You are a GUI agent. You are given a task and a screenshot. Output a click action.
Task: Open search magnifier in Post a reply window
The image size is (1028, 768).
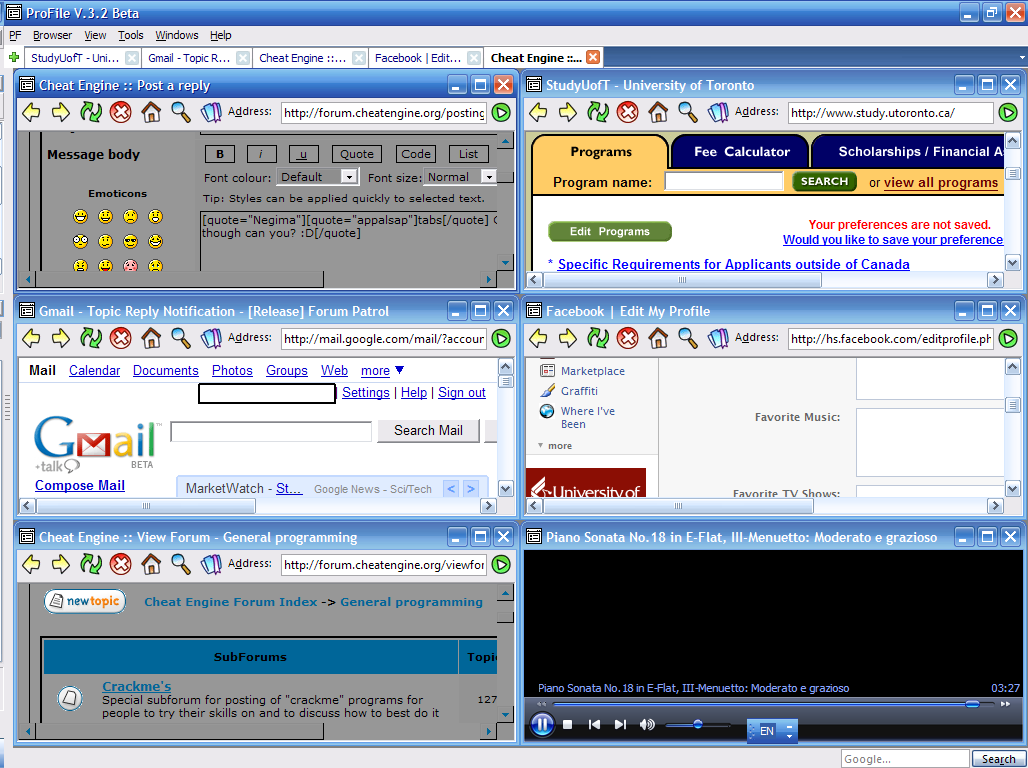point(181,113)
